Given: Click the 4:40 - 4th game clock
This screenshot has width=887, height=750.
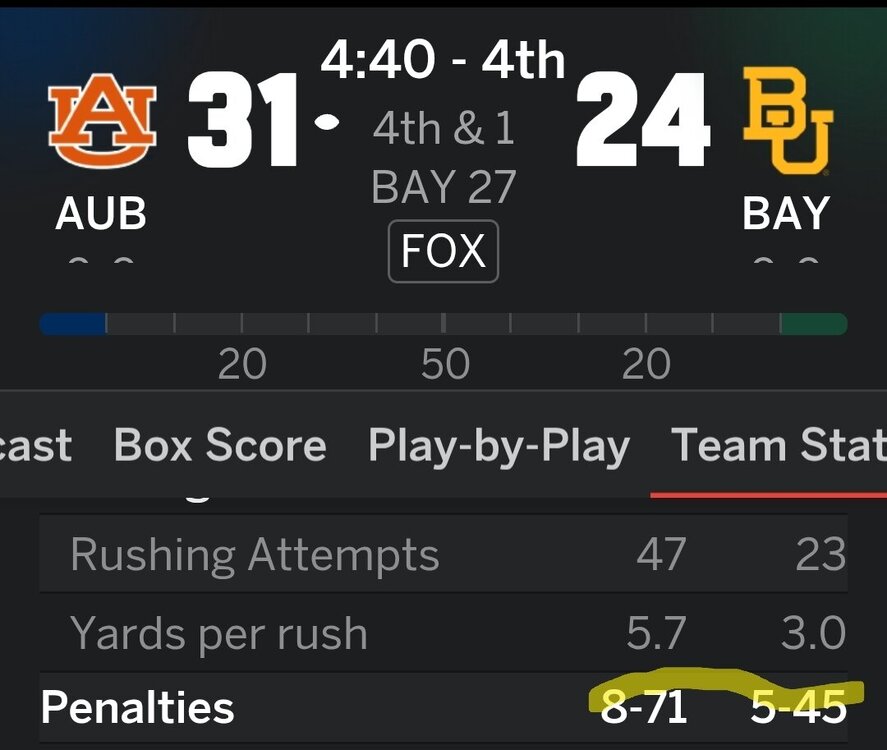Looking at the screenshot, I should tap(443, 62).
